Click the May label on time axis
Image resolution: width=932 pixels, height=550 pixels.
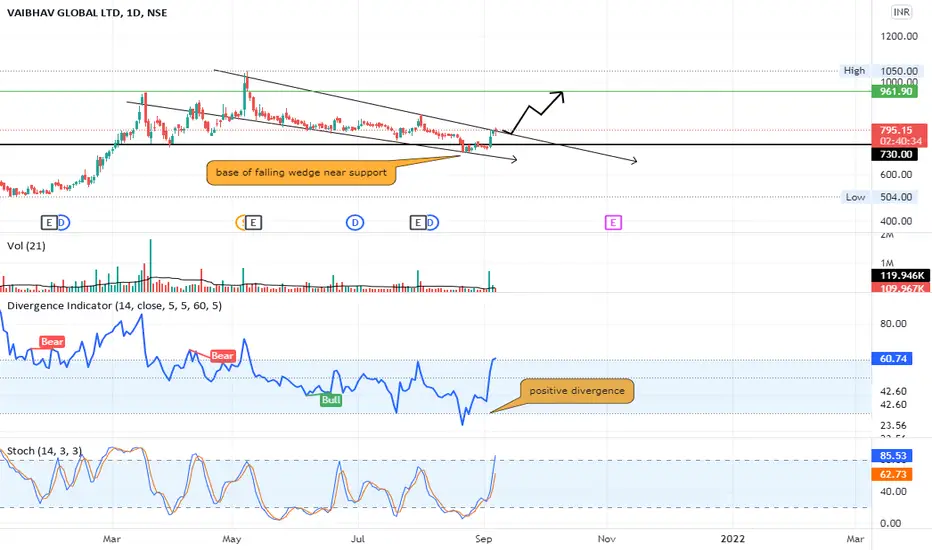click(x=232, y=539)
